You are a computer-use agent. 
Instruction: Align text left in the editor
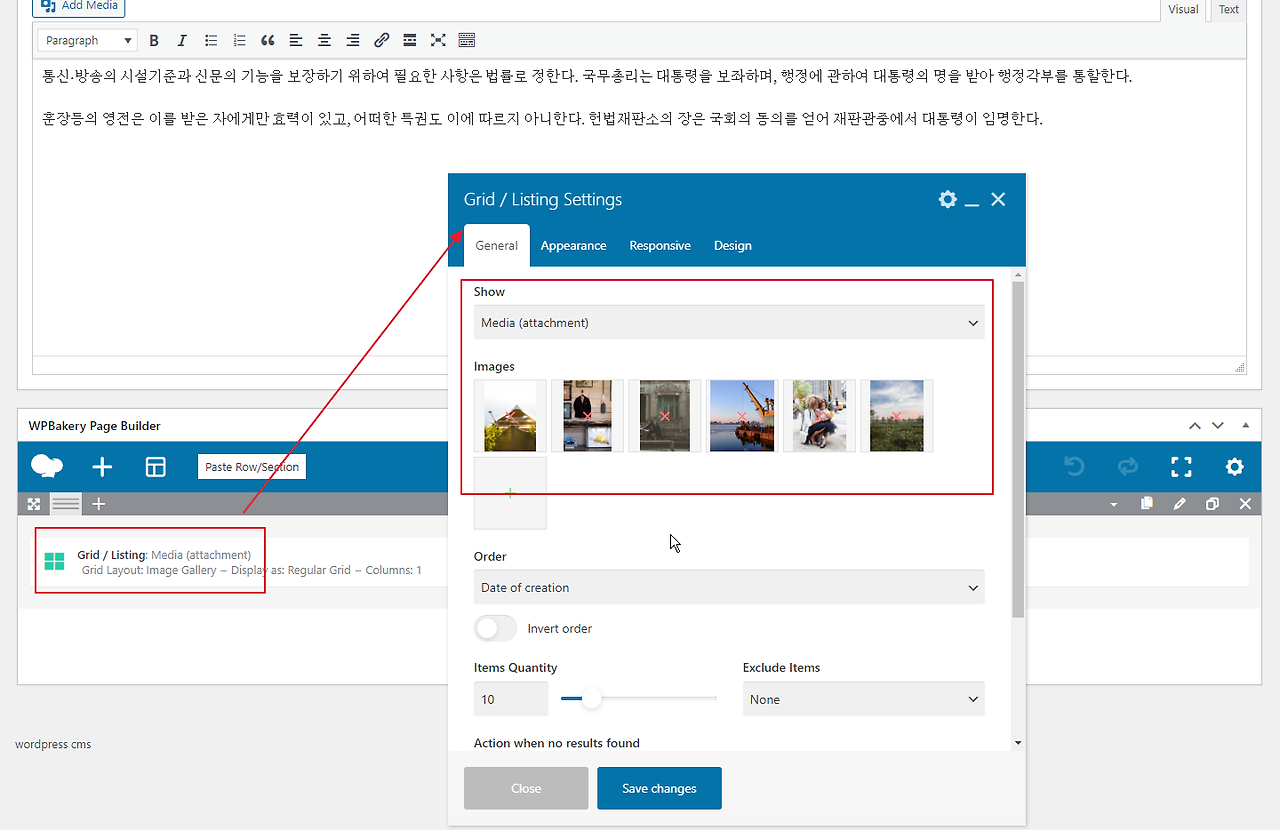(296, 41)
